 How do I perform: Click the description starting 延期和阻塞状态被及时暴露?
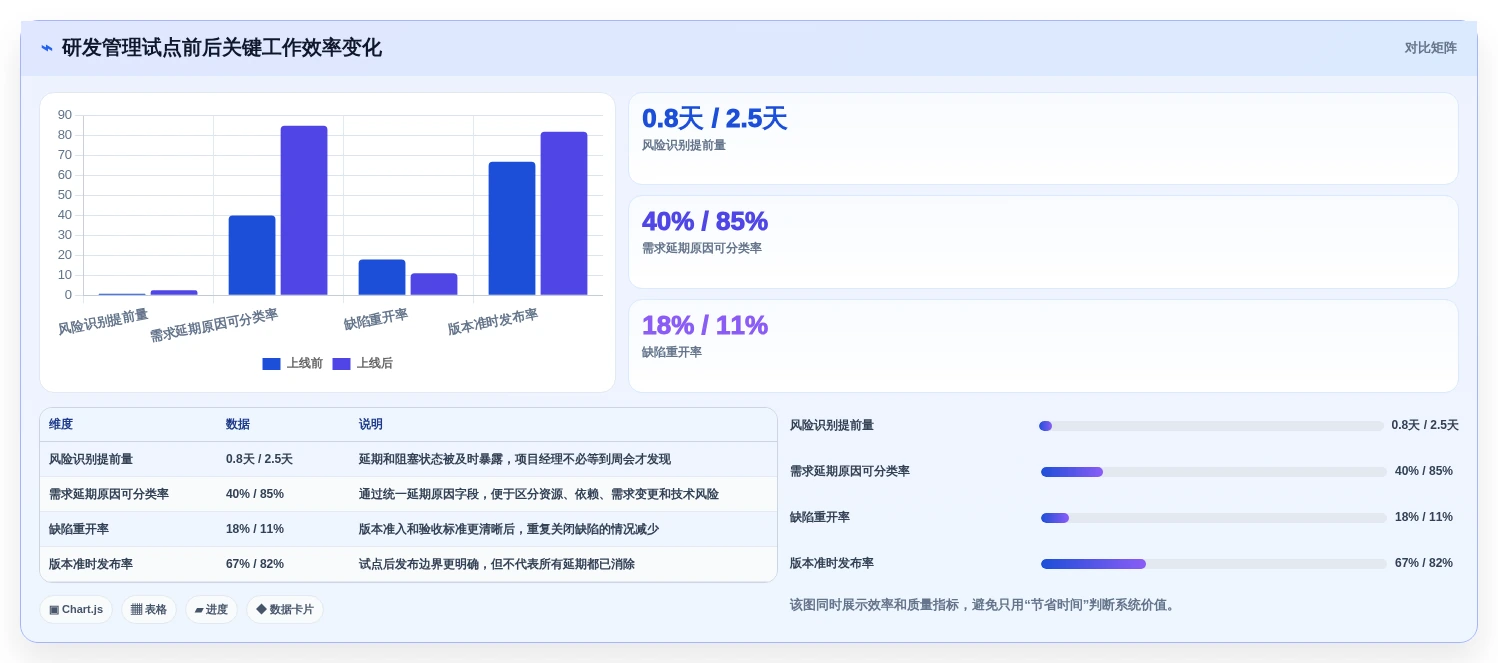pos(515,460)
